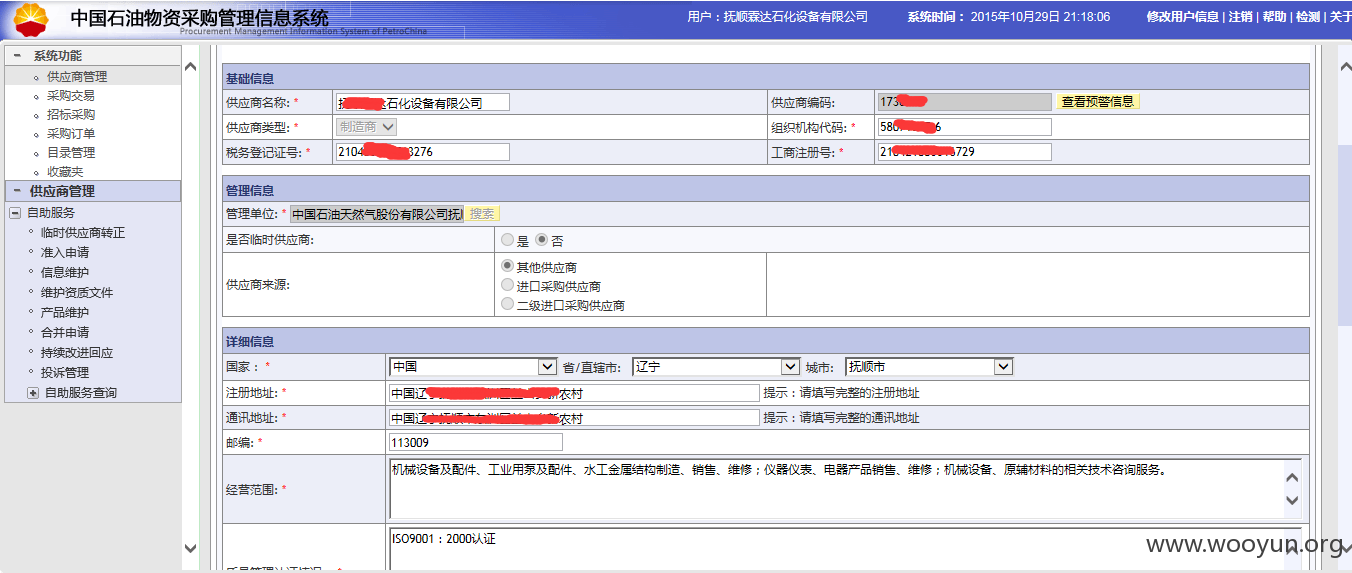Open 供应商管理 in system functions

click(x=77, y=76)
